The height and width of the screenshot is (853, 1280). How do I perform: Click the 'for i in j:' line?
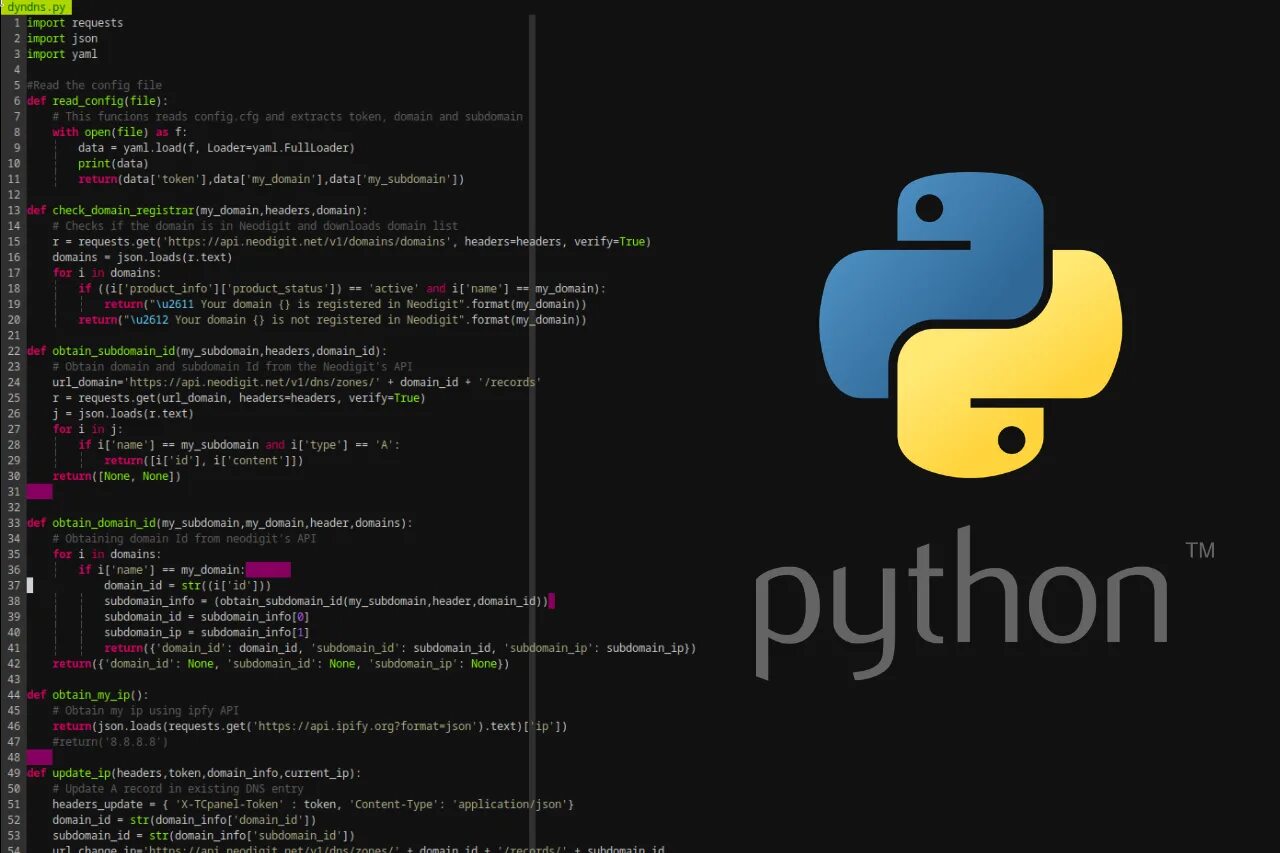pos(88,429)
